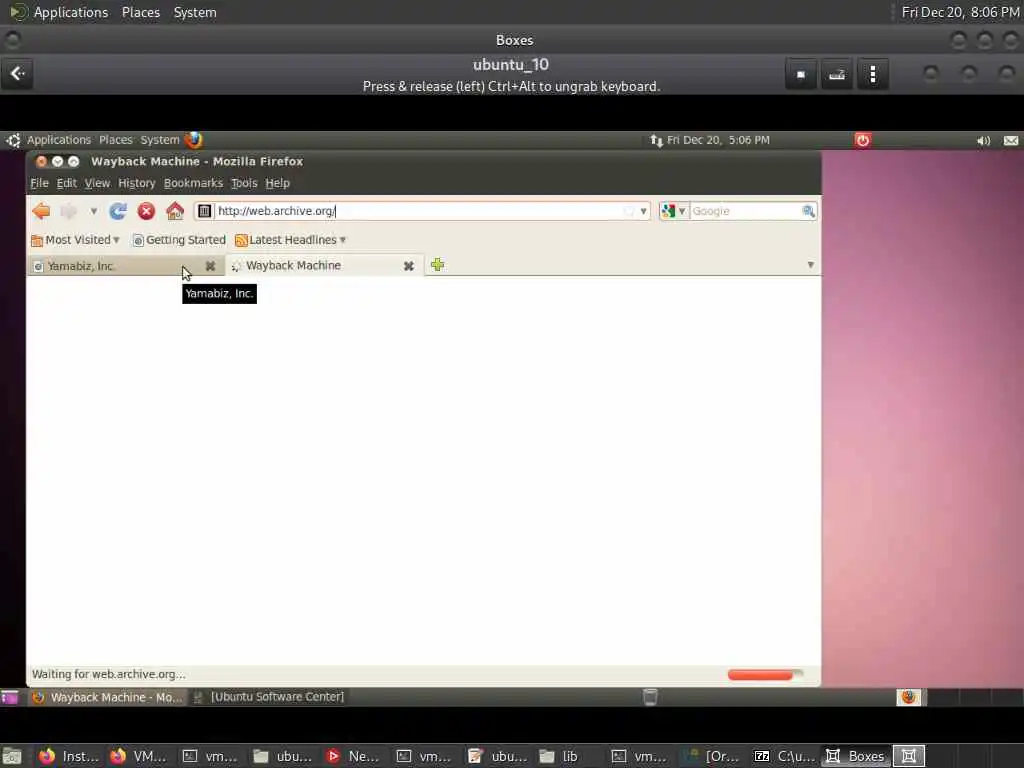Click Boxes stop/square button
Image resolution: width=1024 pixels, height=768 pixels.
pos(801,74)
